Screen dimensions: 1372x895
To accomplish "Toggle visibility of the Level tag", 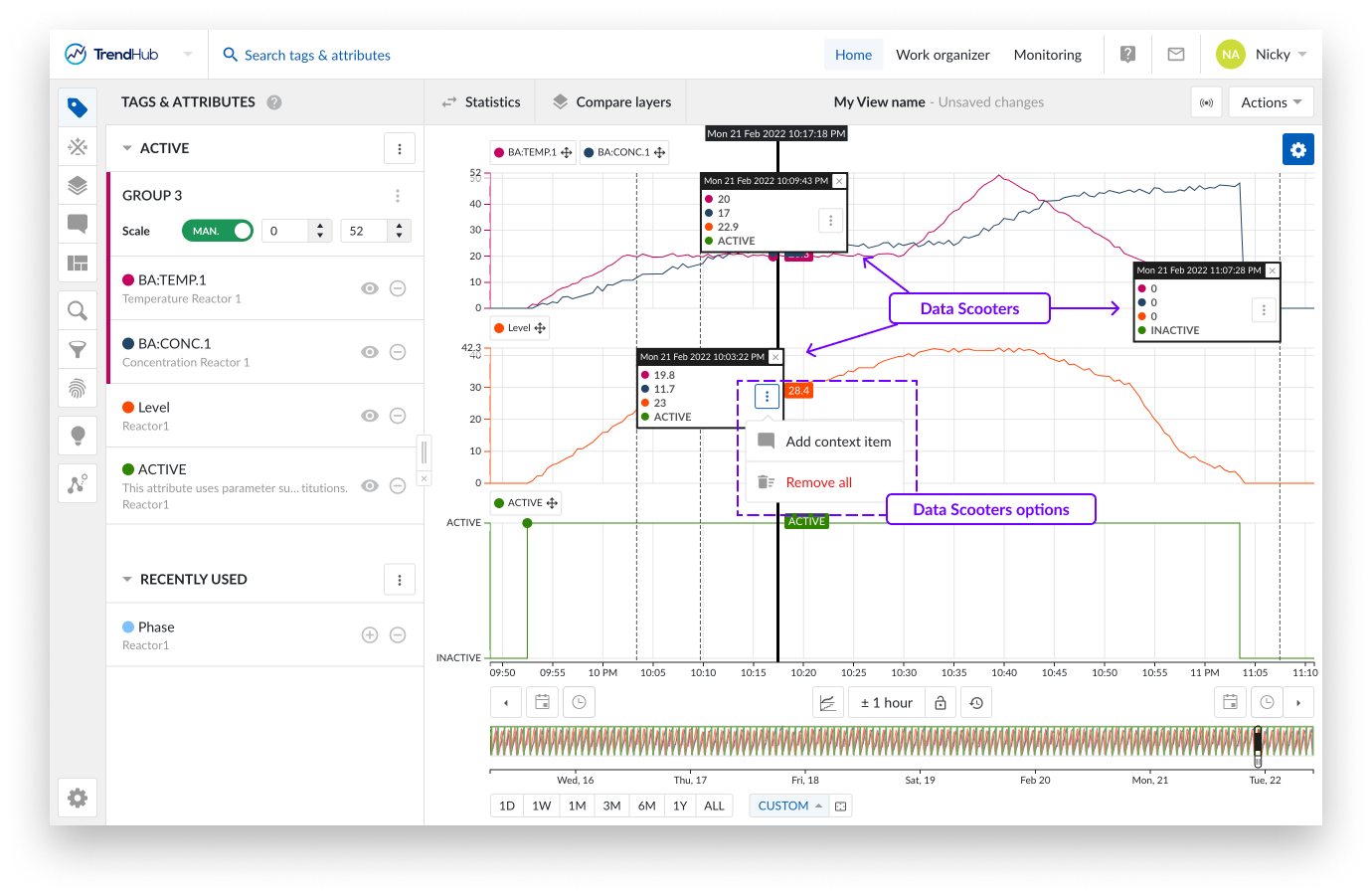I will click(370, 416).
